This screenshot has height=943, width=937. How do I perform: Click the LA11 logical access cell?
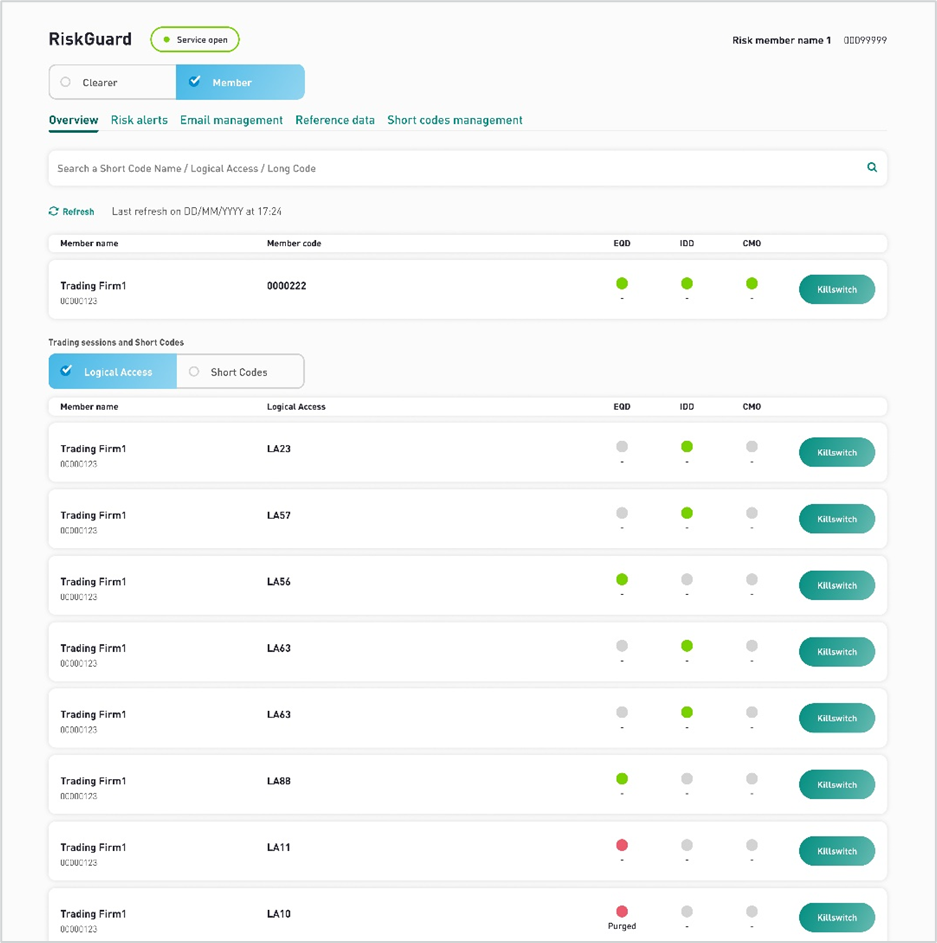(x=278, y=847)
